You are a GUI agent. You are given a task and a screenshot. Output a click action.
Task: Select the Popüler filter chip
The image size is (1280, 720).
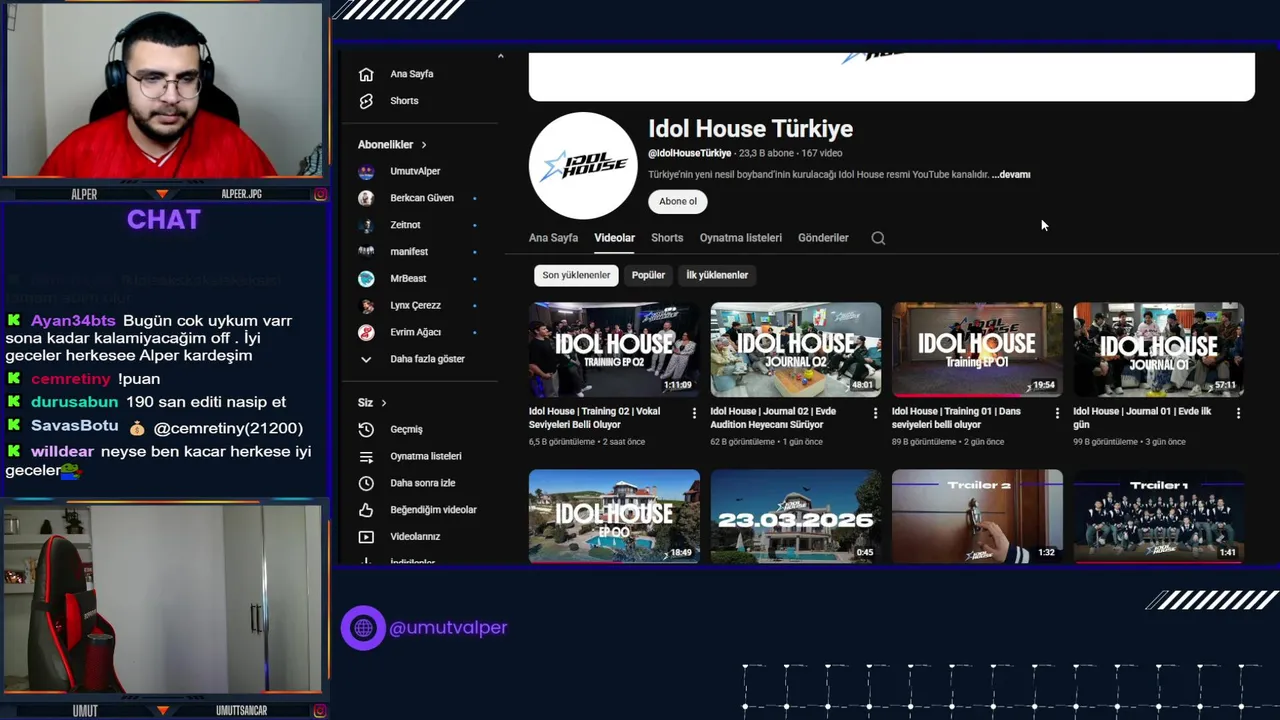[x=648, y=275]
